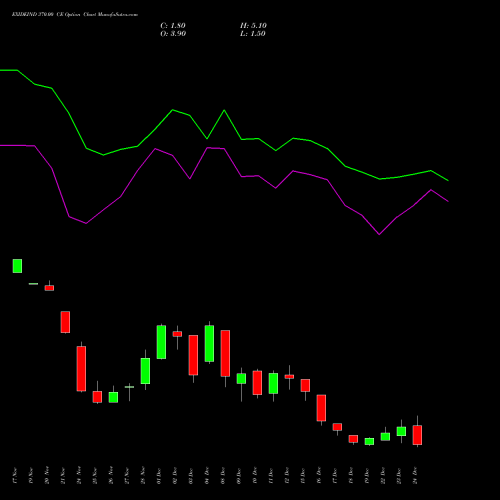Select the 24 Dec date label

coord(415,476)
